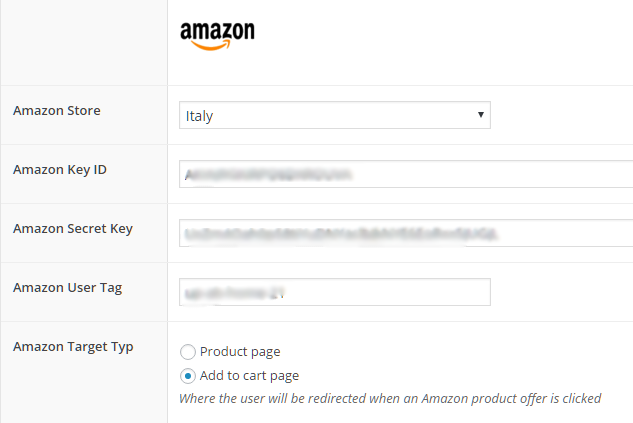Open the Amazon Store dropdown arrow
This screenshot has width=633, height=423.
[481, 115]
